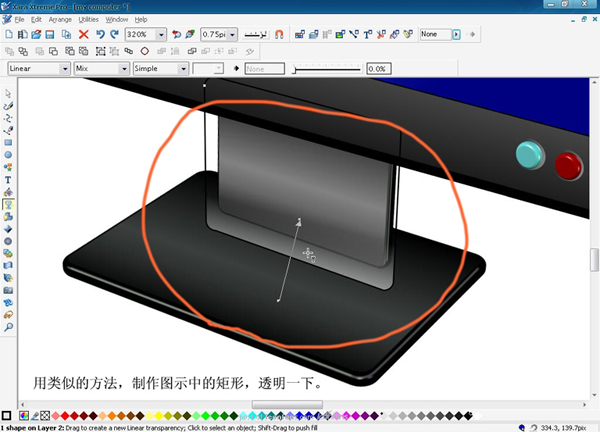Open the Linear transparency shape dropdown
This screenshot has width=600, height=432.
[65, 69]
